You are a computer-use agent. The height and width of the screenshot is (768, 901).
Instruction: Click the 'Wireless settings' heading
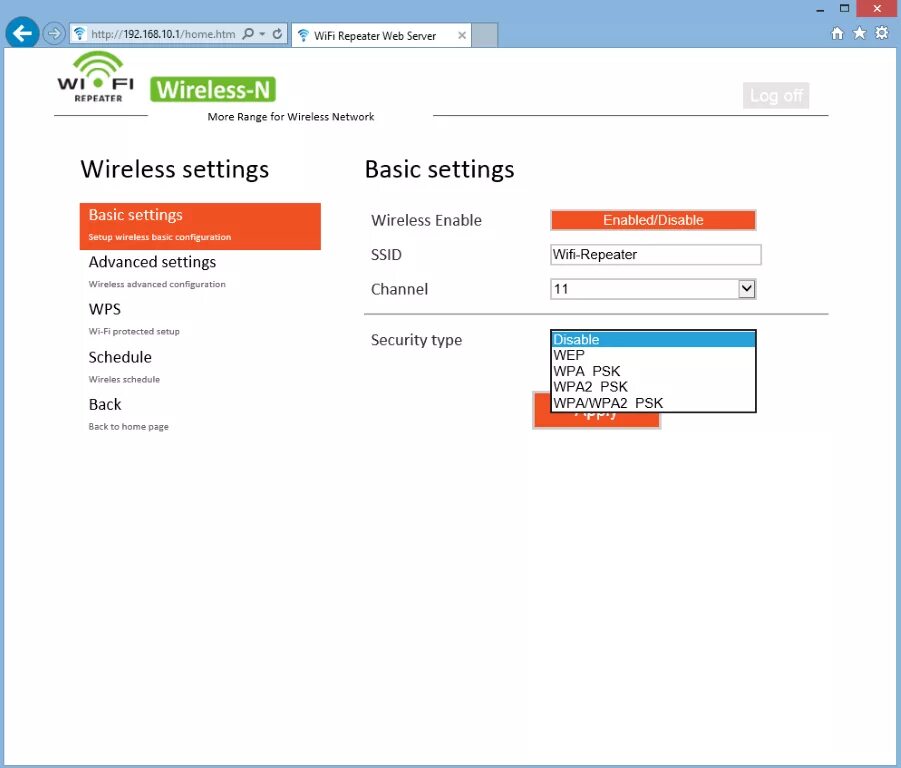(175, 169)
